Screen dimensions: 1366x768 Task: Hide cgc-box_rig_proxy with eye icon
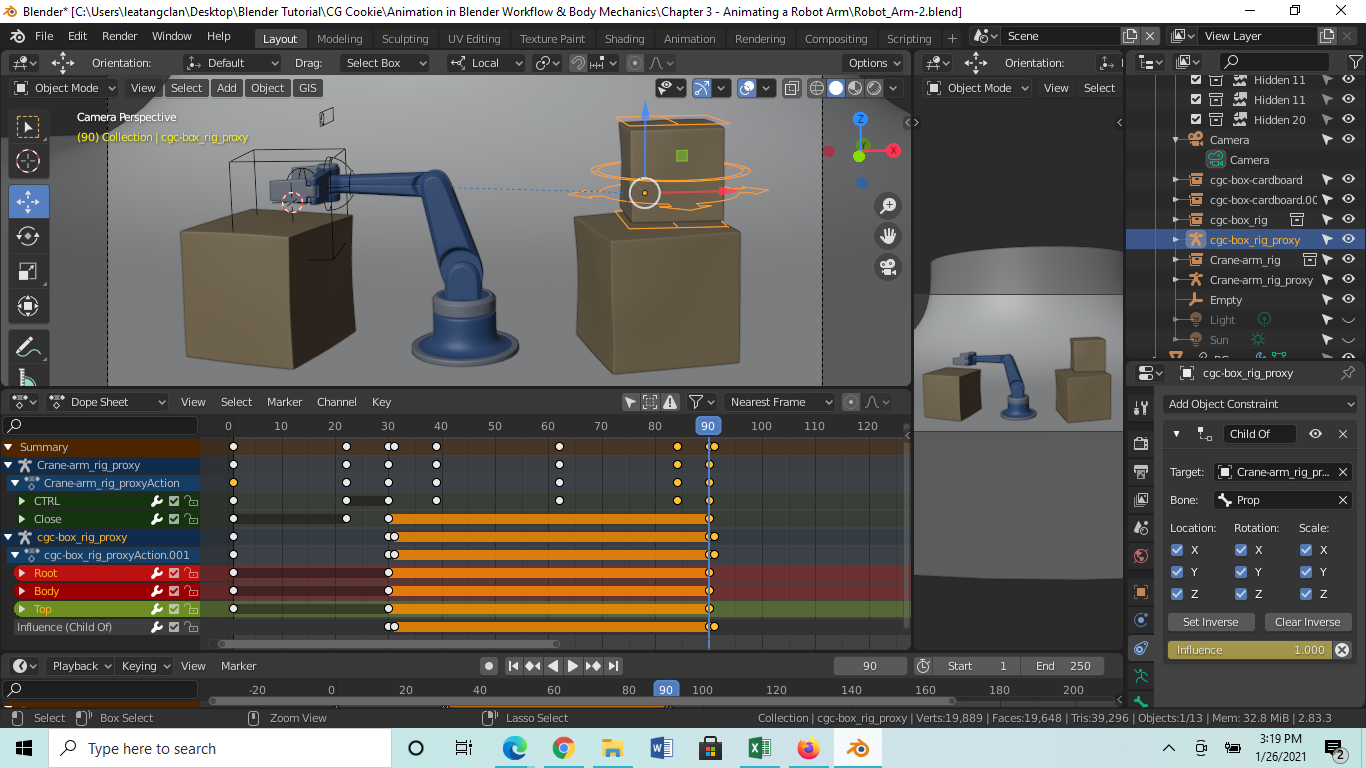click(x=1348, y=240)
